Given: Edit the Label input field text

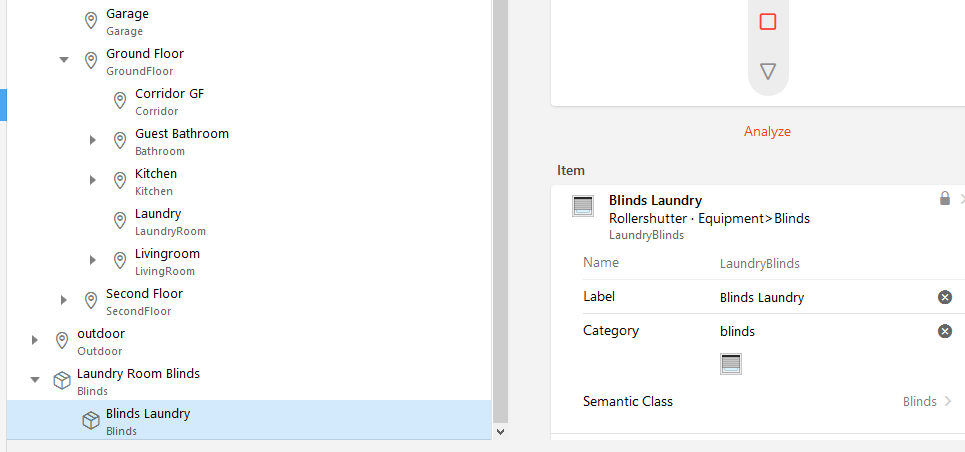Looking at the screenshot, I should [x=820, y=297].
